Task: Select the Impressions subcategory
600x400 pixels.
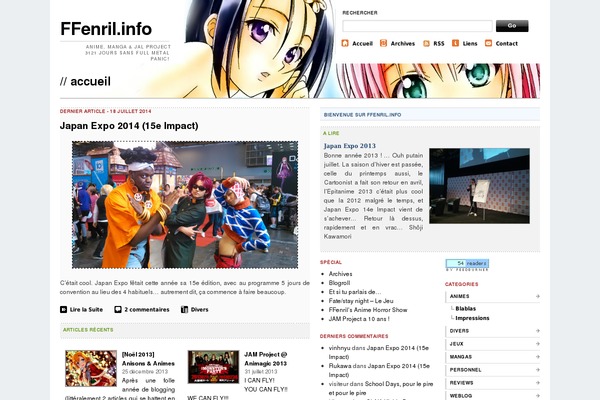Action: (x=472, y=318)
